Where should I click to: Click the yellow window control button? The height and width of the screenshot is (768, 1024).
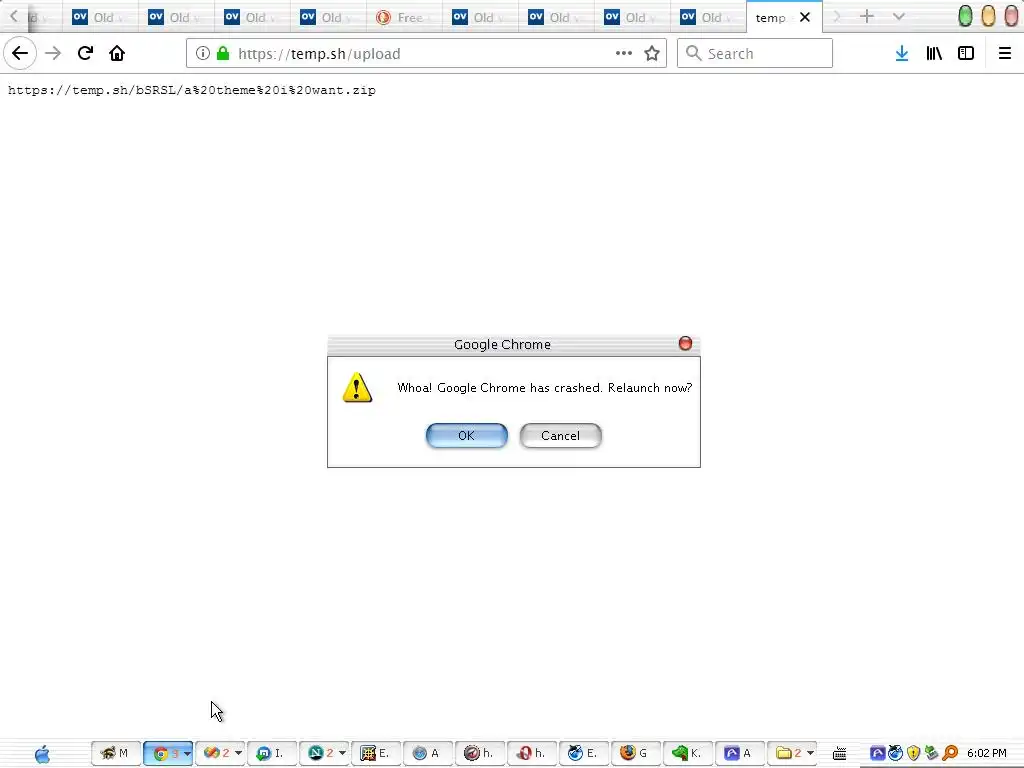coord(989,16)
